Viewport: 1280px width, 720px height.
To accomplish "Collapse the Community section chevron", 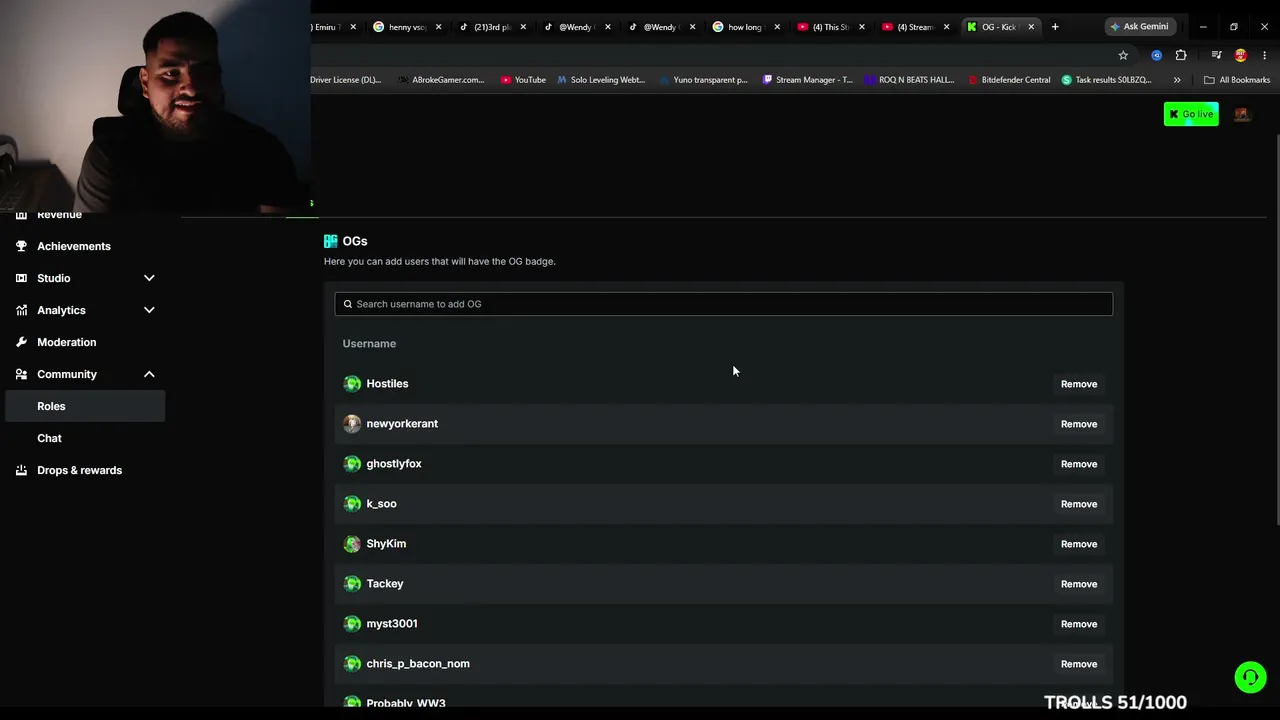I will [x=149, y=374].
